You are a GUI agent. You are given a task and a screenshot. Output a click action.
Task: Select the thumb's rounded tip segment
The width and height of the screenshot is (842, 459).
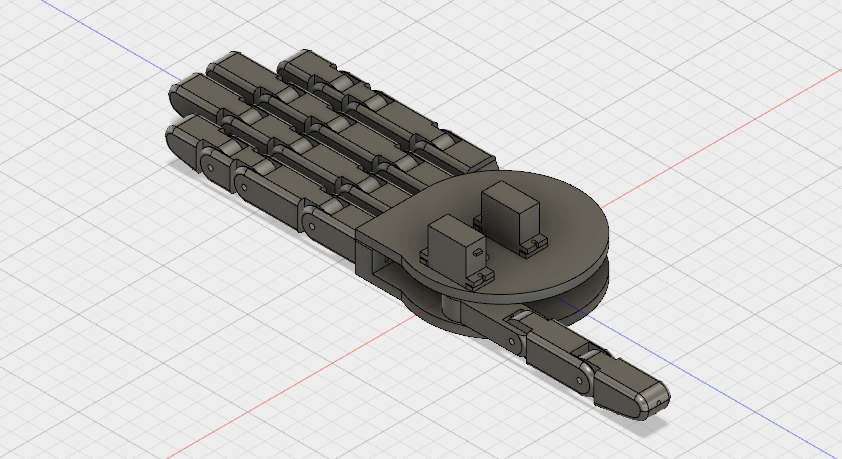[630, 388]
